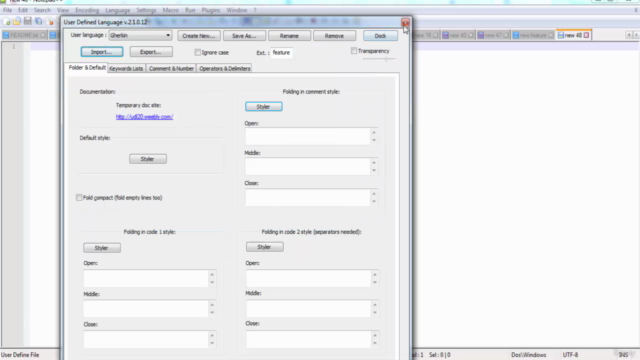The height and width of the screenshot is (360, 640).
Task: Close the new feature document tab
Action: 551,36
